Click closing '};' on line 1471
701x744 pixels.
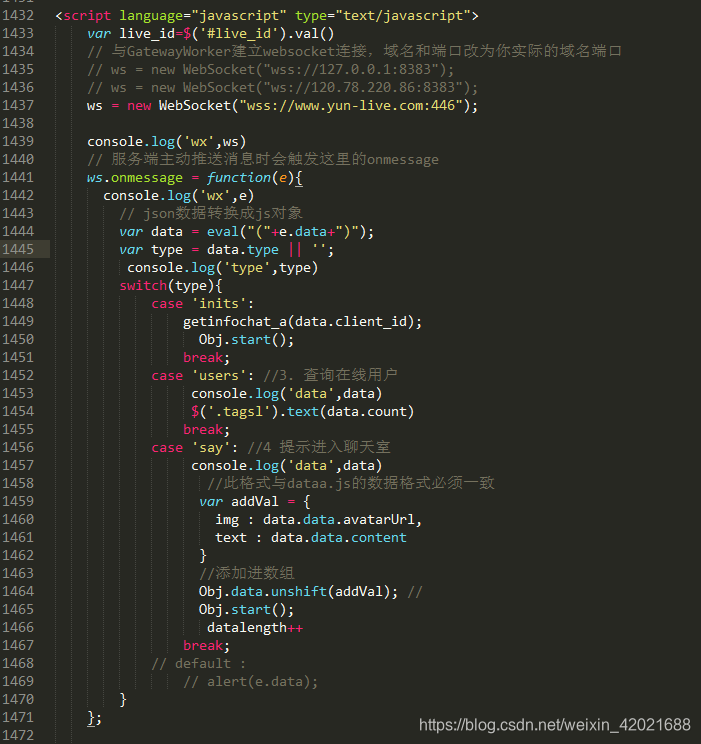pos(95,718)
